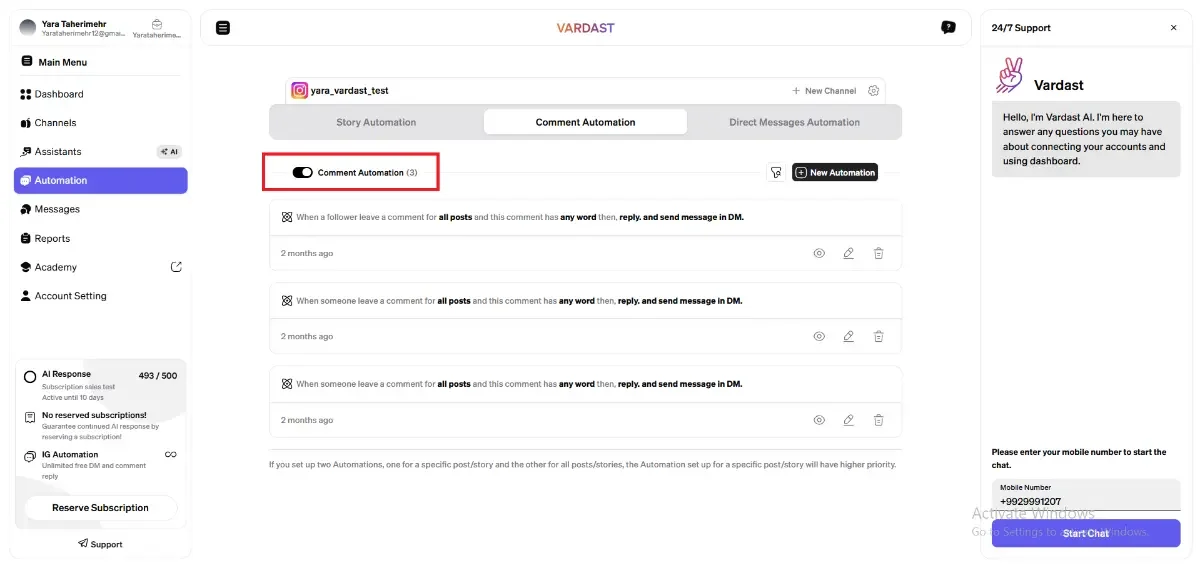Click the external-link icon next to Academy
Screen dimensions: 1200x568
[x=176, y=267]
